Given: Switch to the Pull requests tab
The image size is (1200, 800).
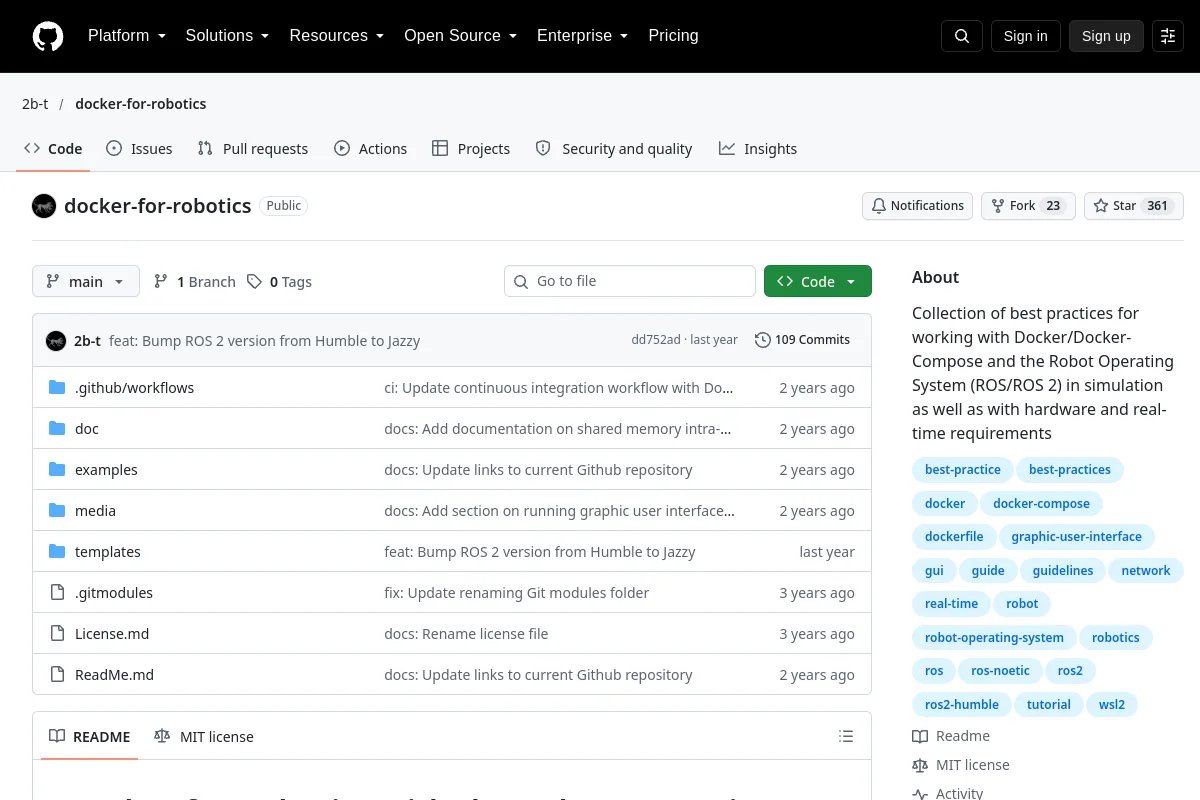Looking at the screenshot, I should tap(253, 149).
